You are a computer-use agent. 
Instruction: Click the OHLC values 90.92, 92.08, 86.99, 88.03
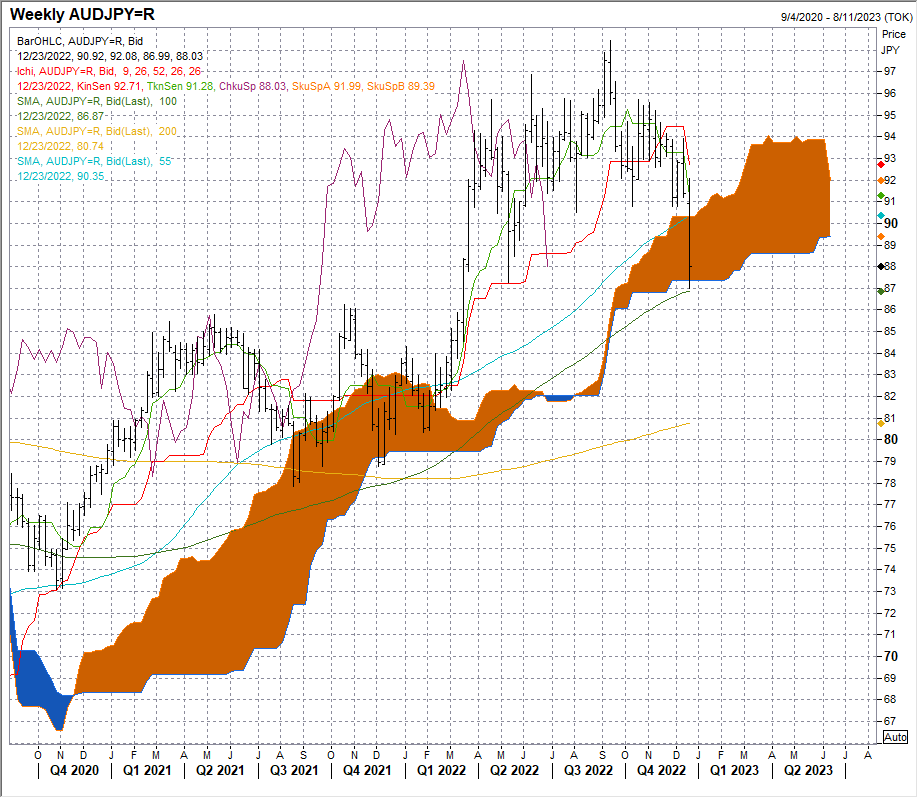pos(140,56)
